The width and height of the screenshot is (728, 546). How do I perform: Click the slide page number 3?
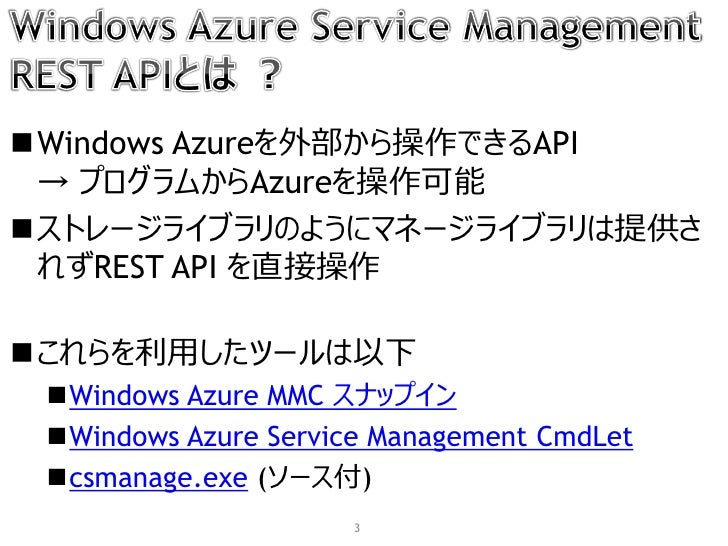point(357,528)
